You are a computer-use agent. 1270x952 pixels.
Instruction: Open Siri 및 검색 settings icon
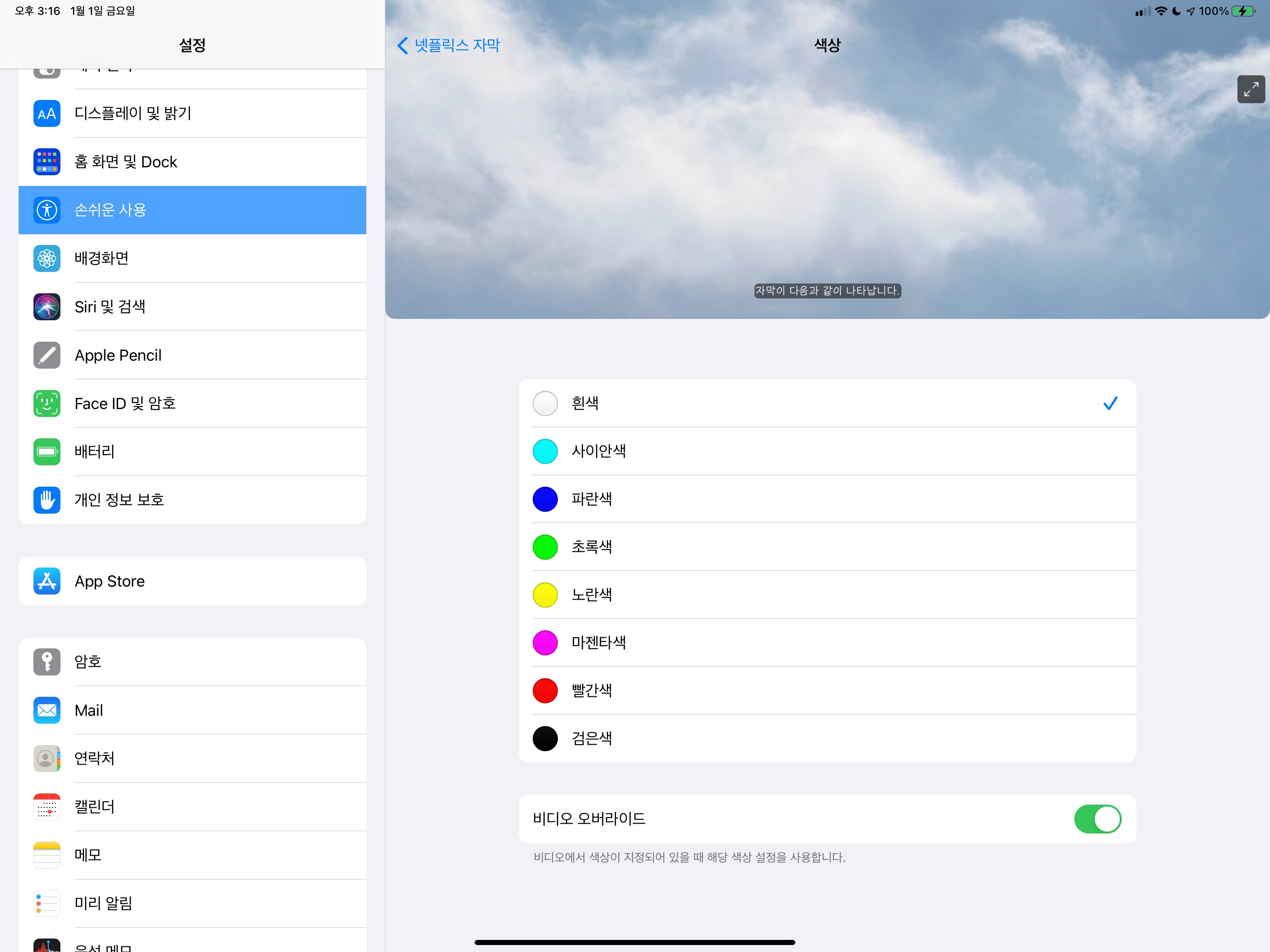(47, 307)
